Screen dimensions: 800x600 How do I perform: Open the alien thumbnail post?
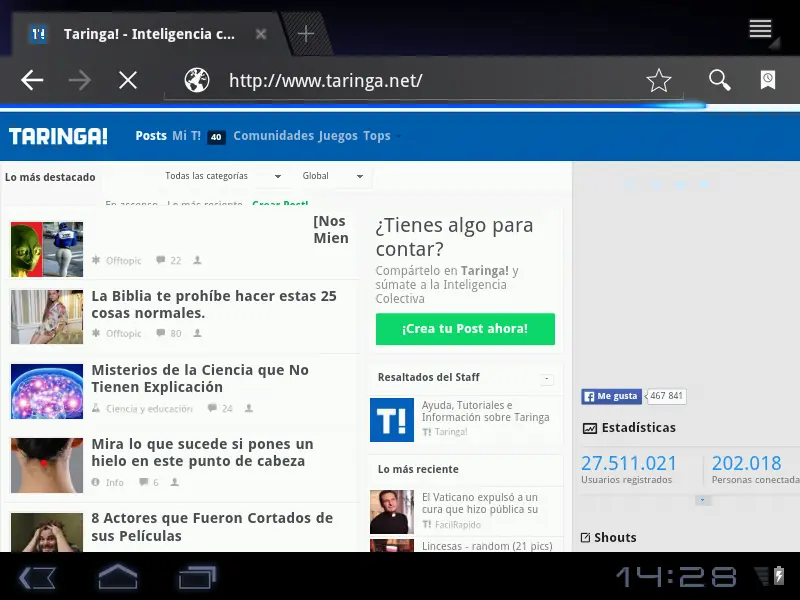click(x=47, y=249)
